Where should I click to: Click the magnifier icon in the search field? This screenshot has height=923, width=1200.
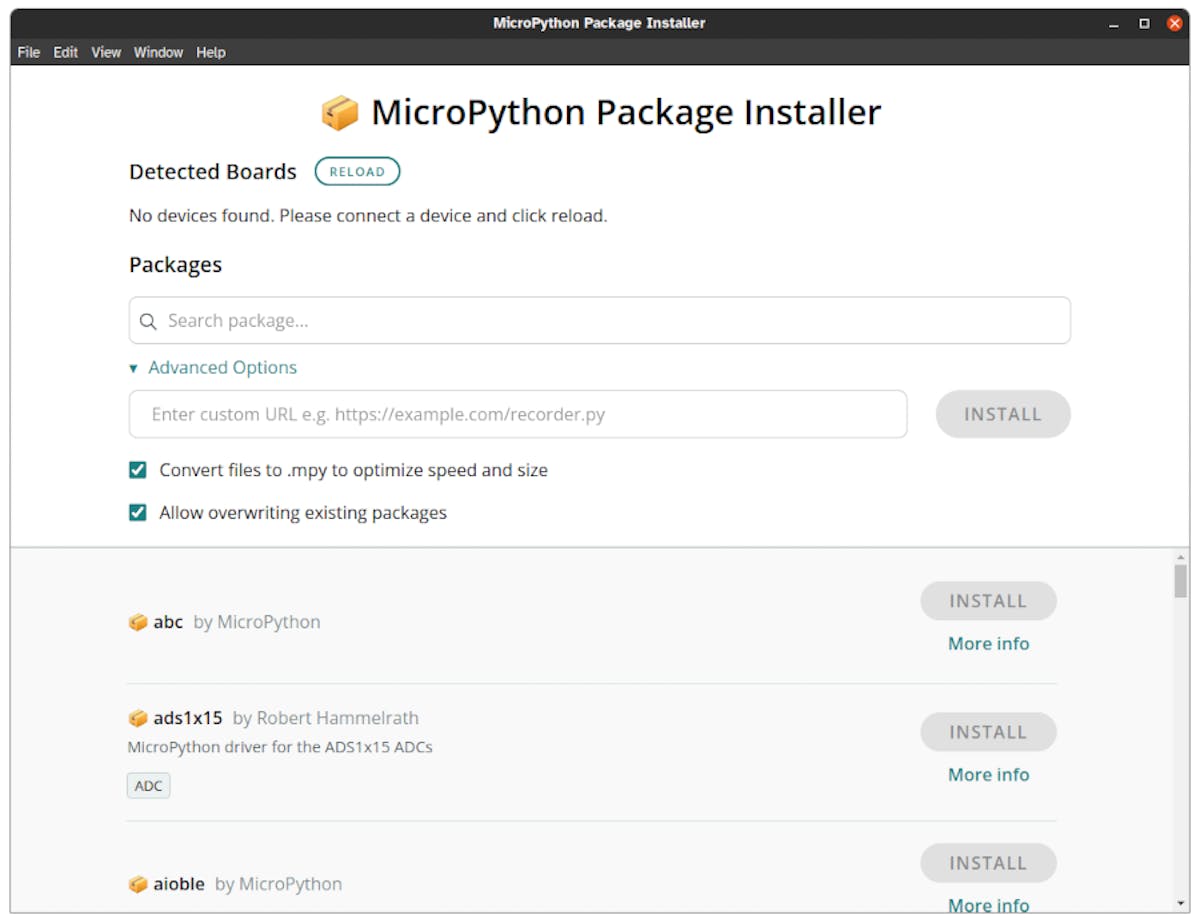(x=148, y=321)
